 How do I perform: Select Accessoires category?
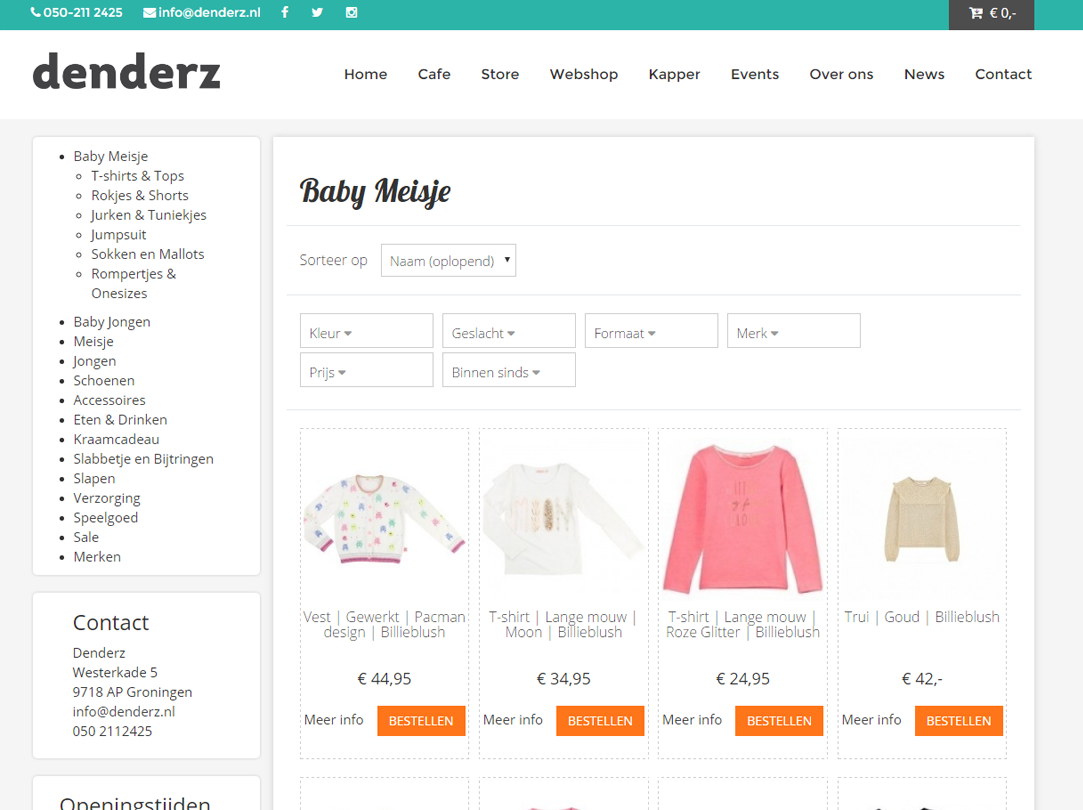(110, 400)
